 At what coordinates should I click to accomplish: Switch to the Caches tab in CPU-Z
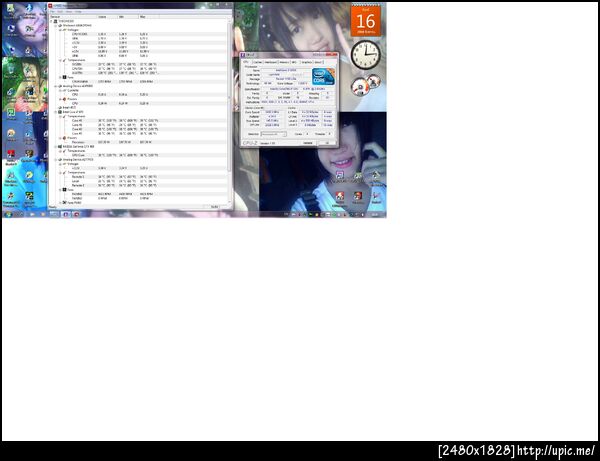258,62
